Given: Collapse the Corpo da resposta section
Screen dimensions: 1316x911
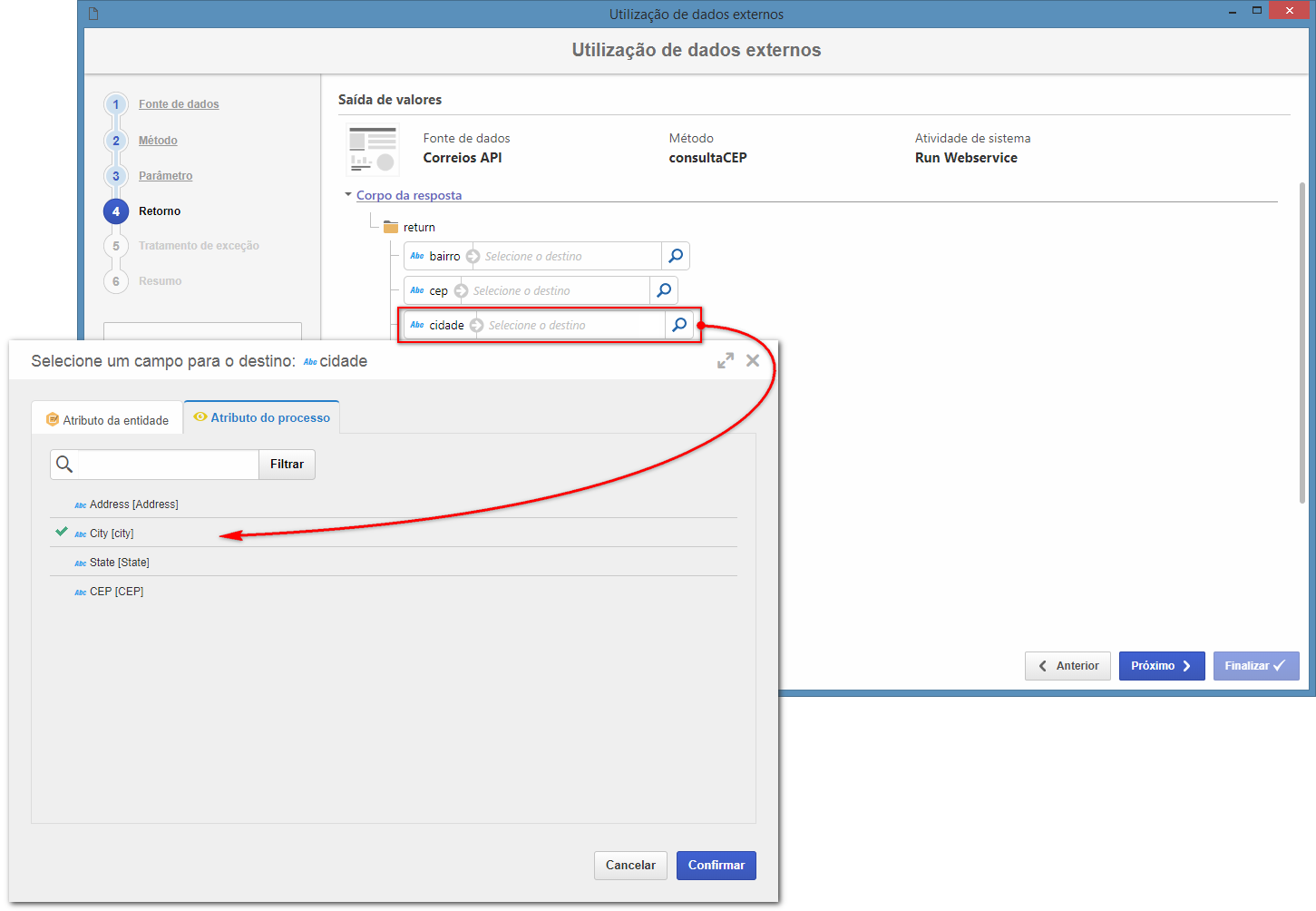Looking at the screenshot, I should (348, 194).
